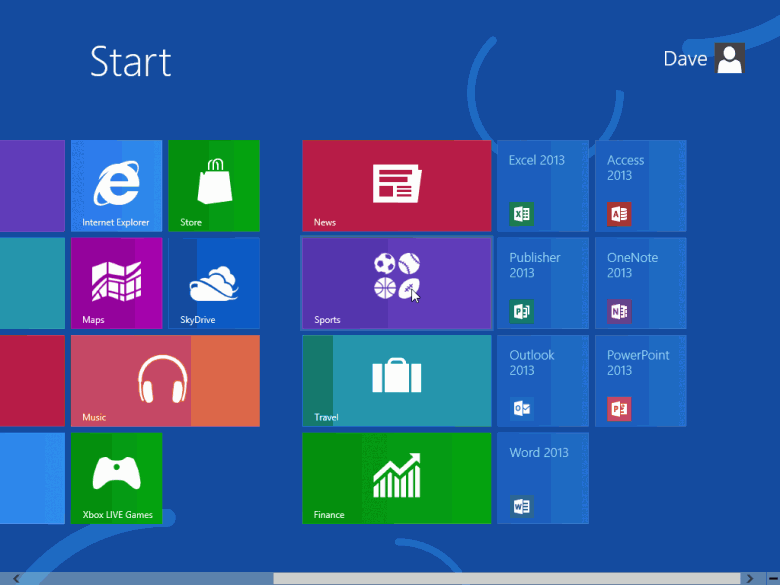
Task: Click the scrollbar left arrow
Action: (x=16, y=579)
